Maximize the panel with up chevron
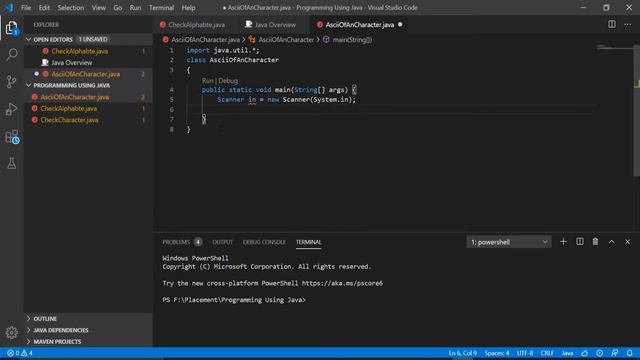640x360 pixels. (x=611, y=242)
